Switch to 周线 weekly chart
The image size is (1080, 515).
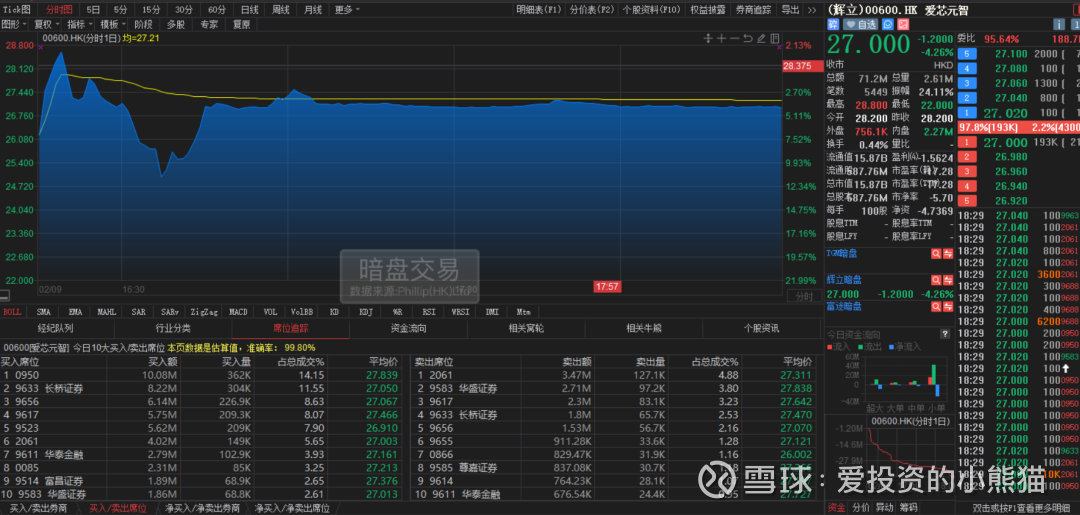coord(281,10)
